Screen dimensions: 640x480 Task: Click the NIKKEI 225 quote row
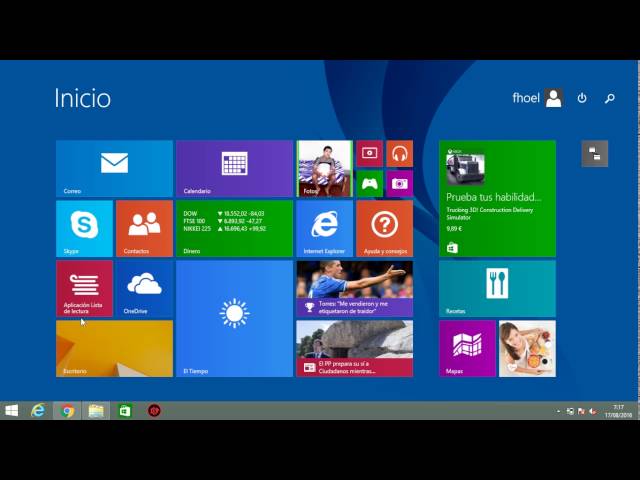tap(224, 229)
